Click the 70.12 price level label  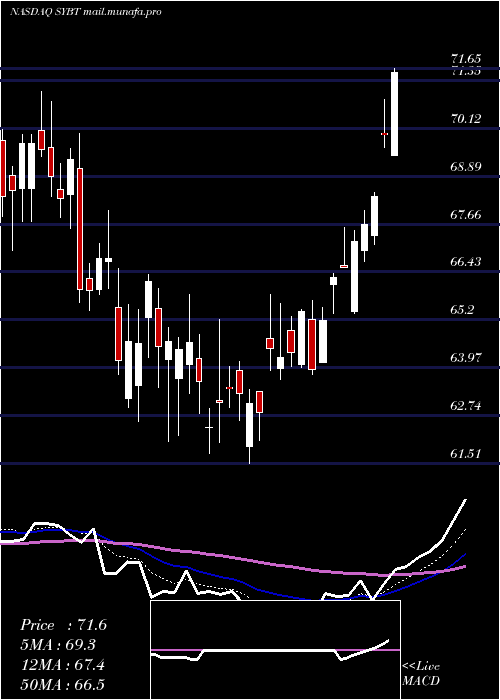[466, 119]
